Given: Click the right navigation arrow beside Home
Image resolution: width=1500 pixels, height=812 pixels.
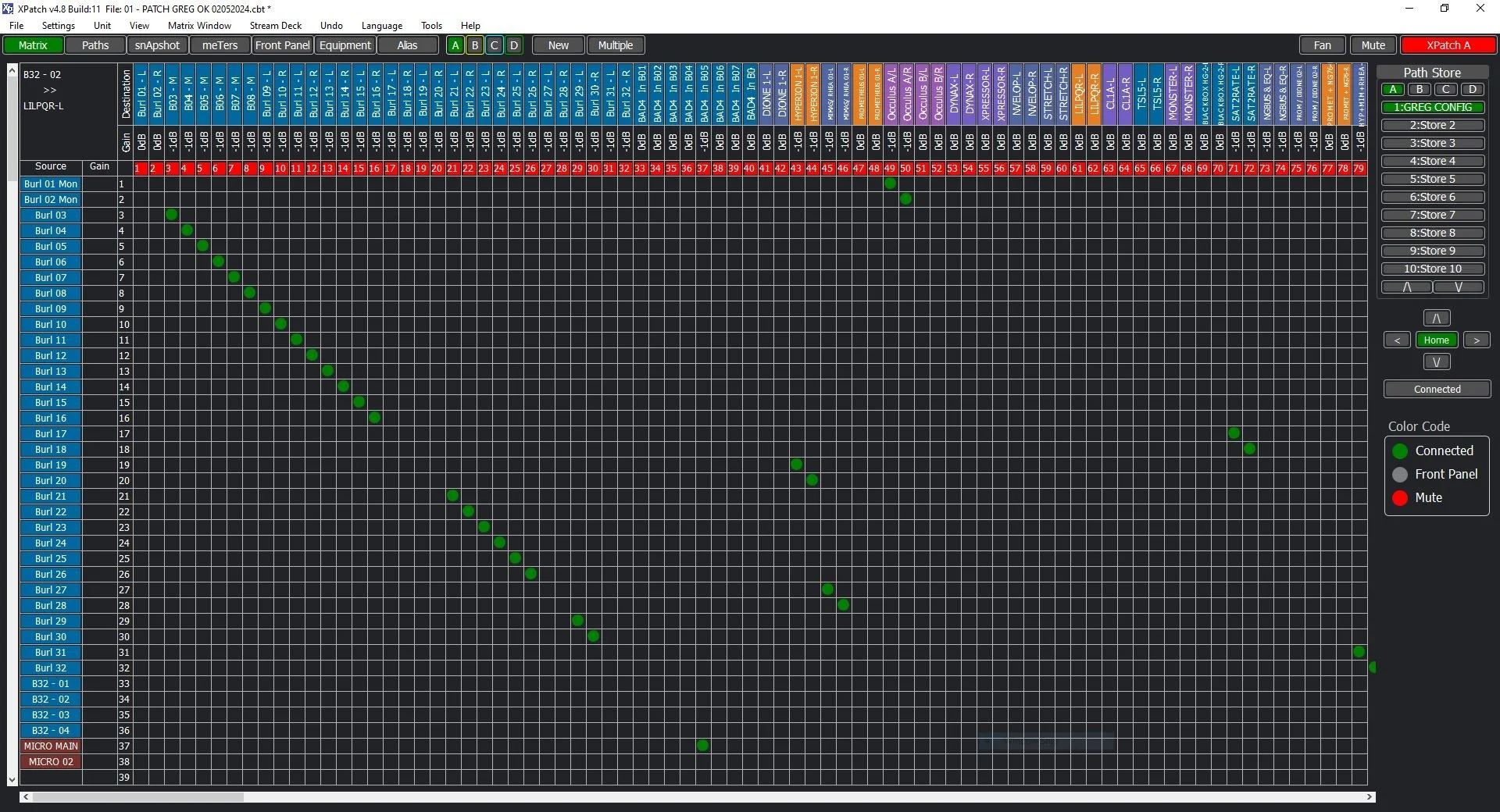Looking at the screenshot, I should (1477, 340).
